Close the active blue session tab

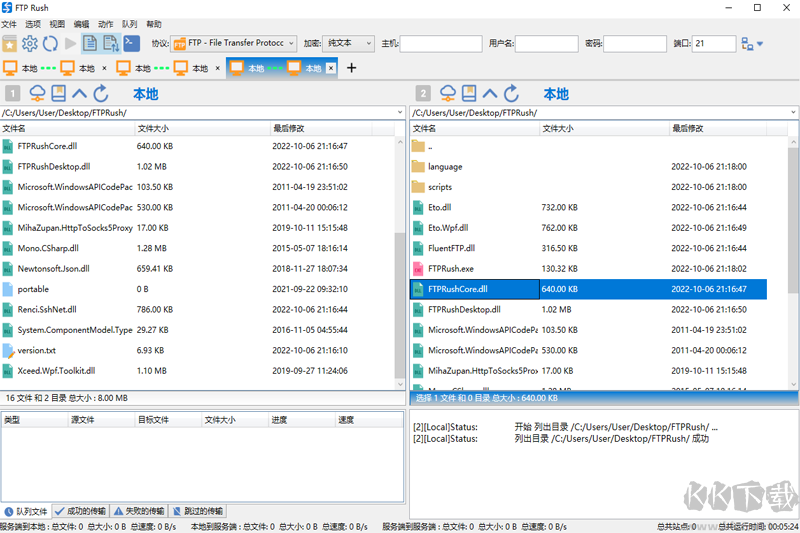point(331,68)
